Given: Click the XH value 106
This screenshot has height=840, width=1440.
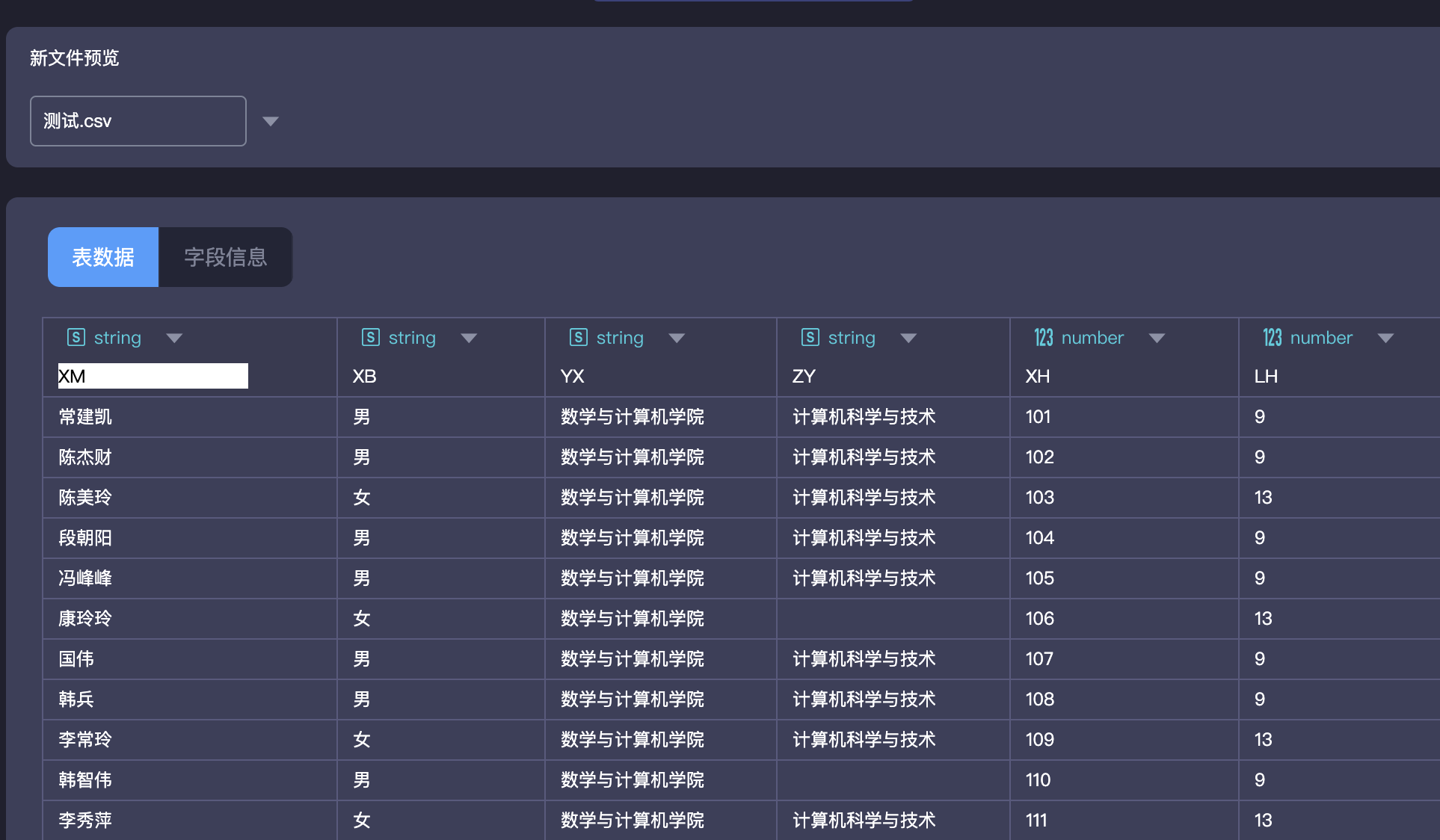Looking at the screenshot, I should pos(1039,619).
